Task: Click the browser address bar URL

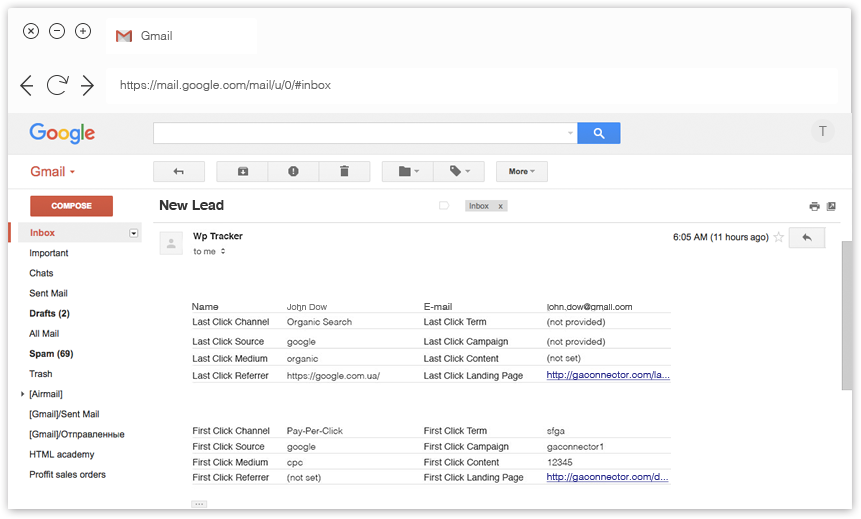Action: pos(225,85)
